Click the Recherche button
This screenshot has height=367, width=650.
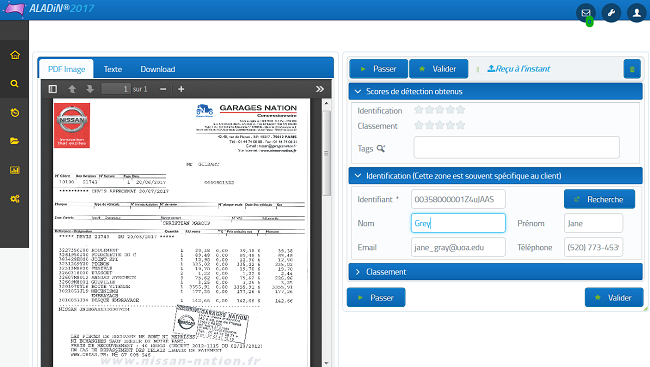click(x=599, y=199)
